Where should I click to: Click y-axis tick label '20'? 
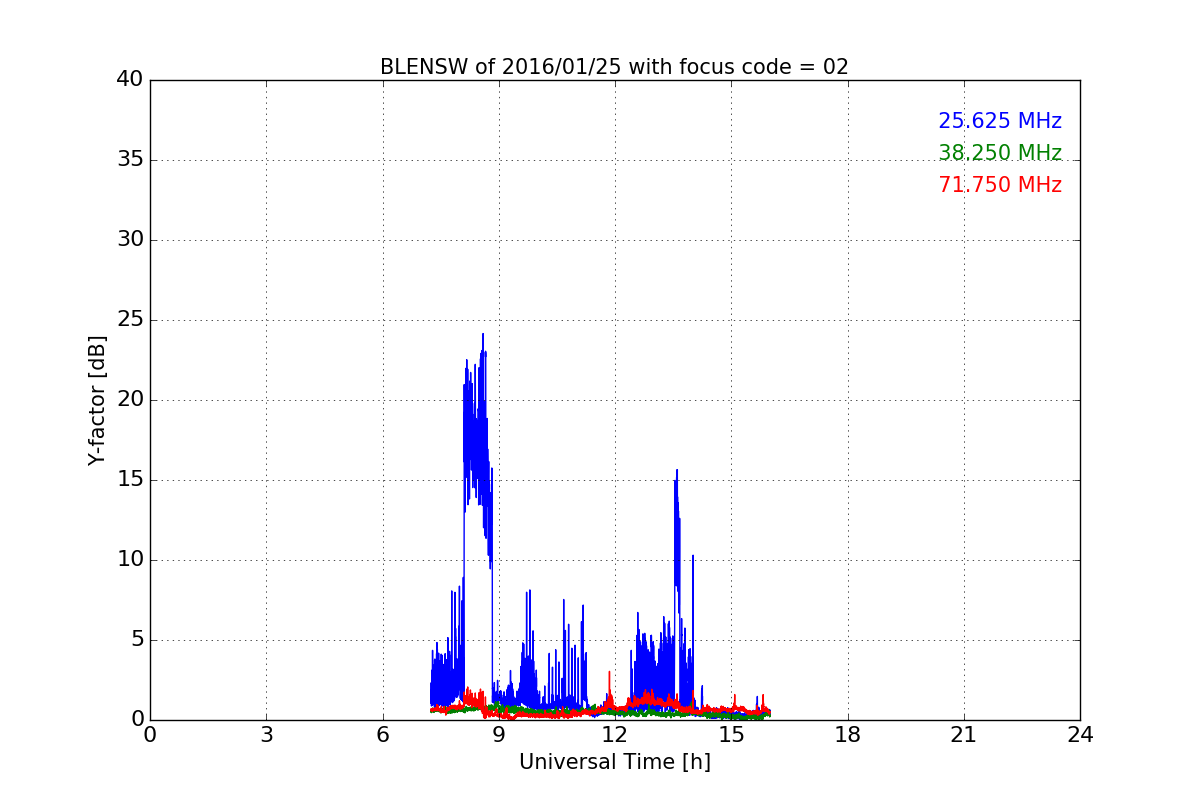click(130, 400)
